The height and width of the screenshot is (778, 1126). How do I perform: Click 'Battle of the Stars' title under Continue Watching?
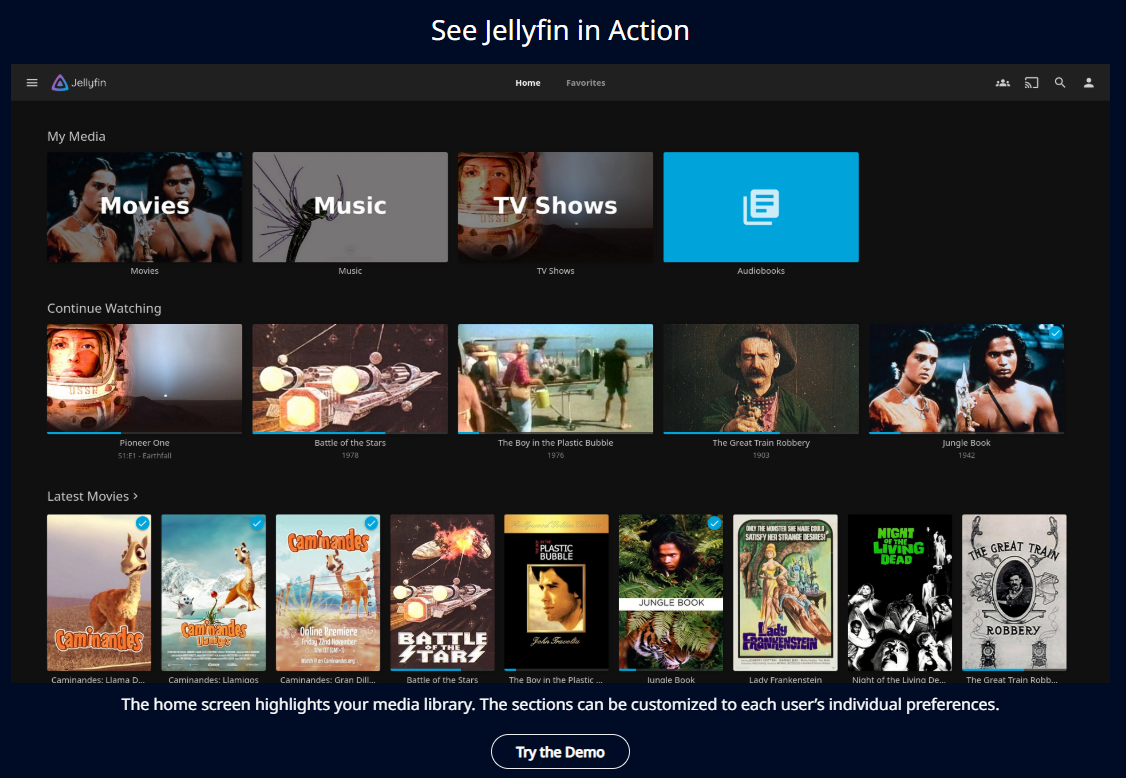(350, 443)
